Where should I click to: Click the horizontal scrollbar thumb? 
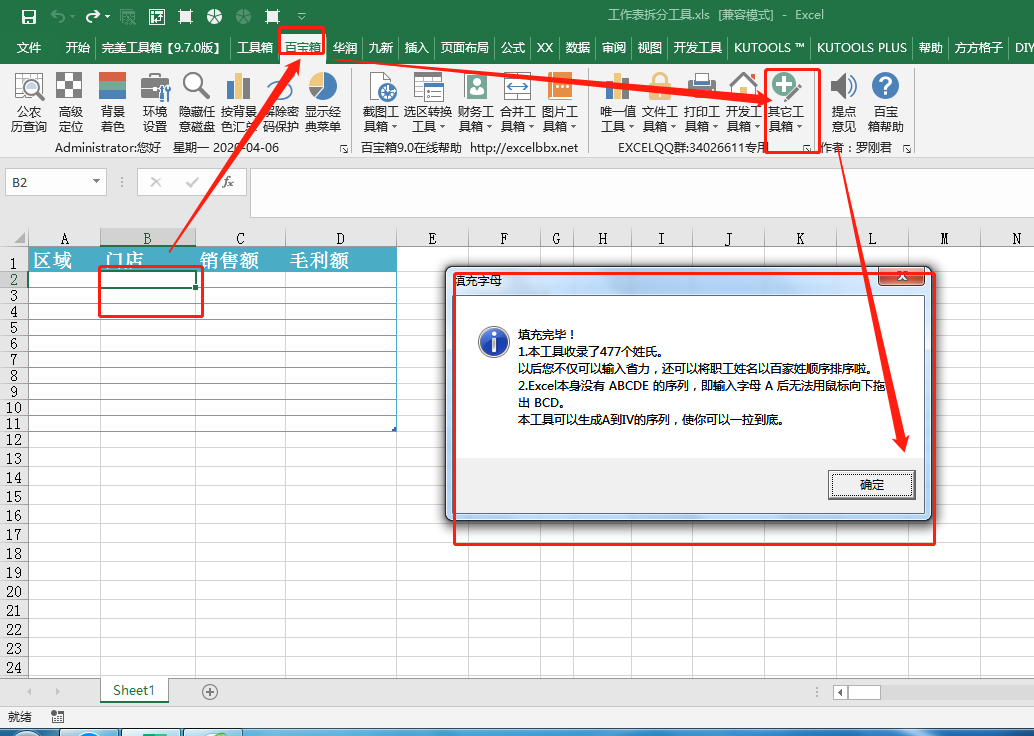tap(865, 692)
